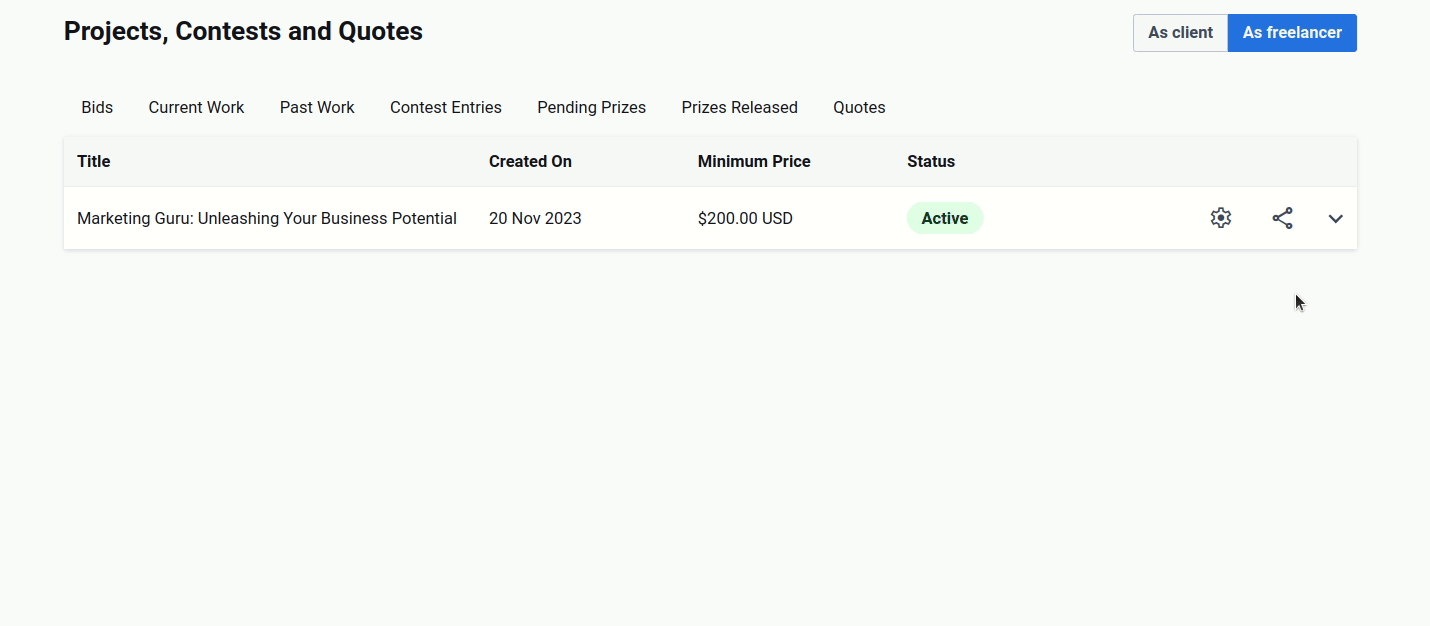
Task: Select the Quotes tab
Action: (x=859, y=108)
